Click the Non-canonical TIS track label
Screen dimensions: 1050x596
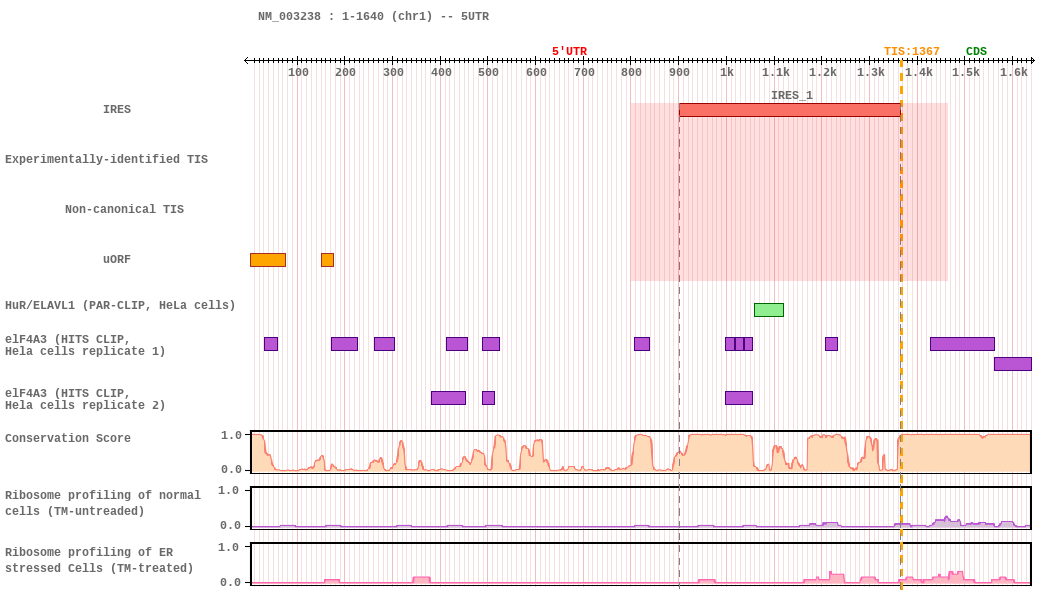(124, 210)
